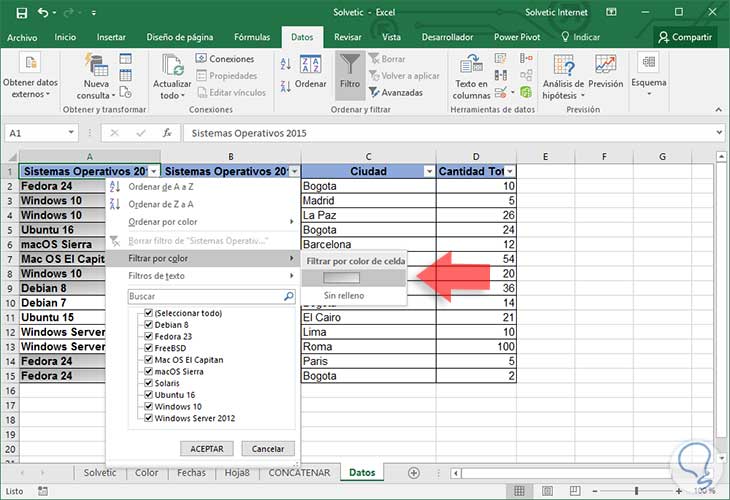Viewport: 730px width, 500px height.
Task: Open the Inicio ribbon tab
Action: pyautogui.click(x=65, y=37)
